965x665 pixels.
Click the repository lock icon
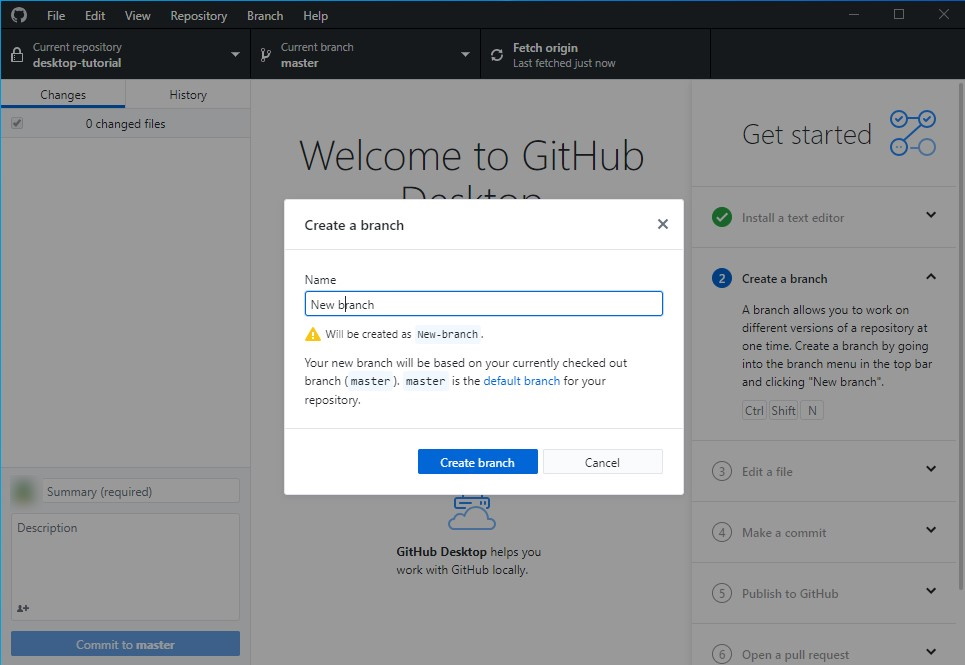coord(17,54)
